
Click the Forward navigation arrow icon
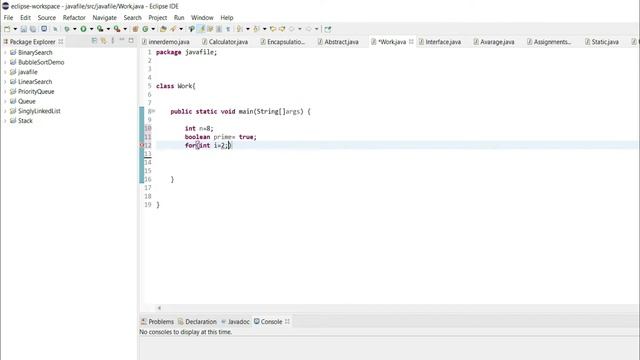[x=309, y=29]
